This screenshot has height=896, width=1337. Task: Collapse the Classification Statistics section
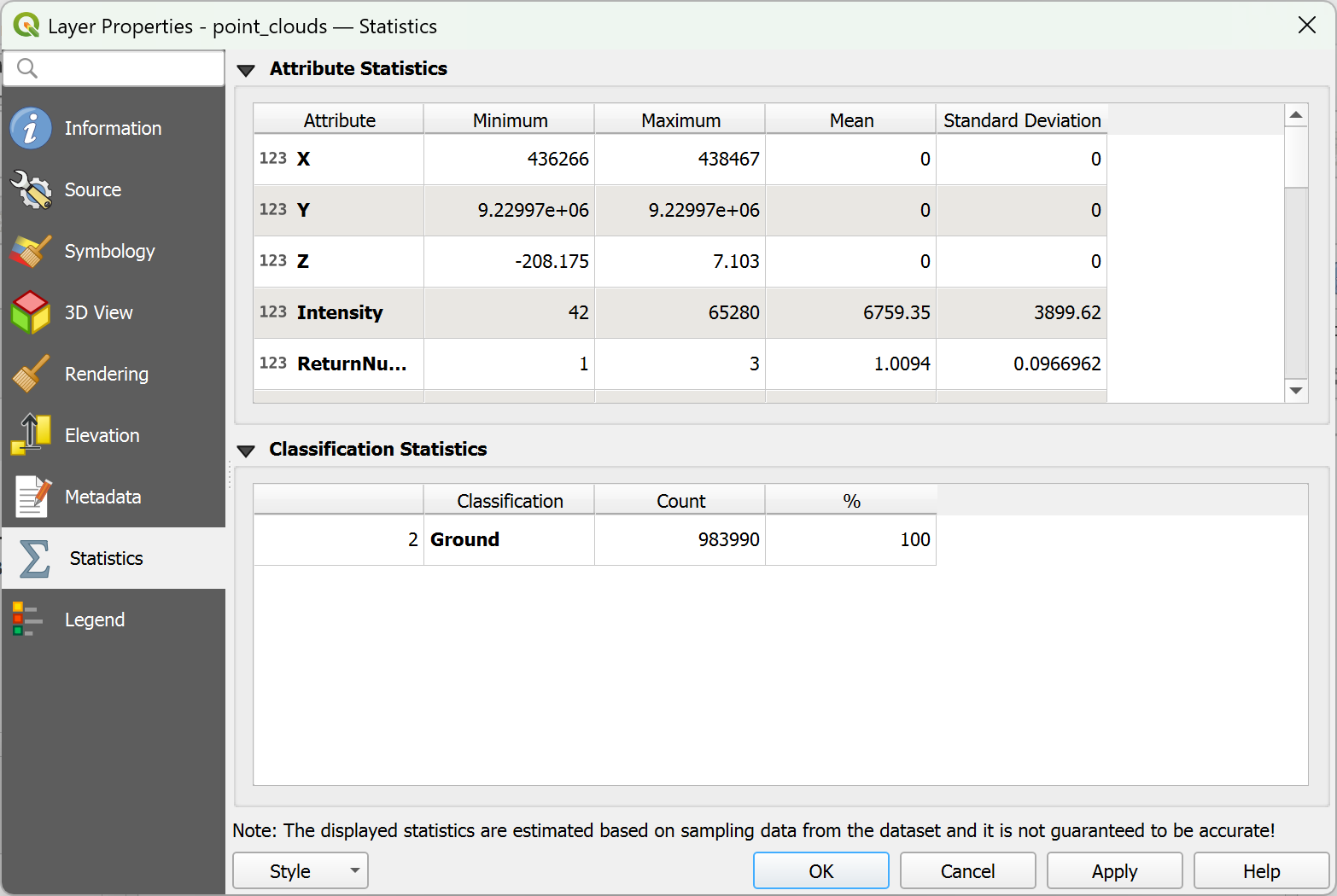point(246,451)
